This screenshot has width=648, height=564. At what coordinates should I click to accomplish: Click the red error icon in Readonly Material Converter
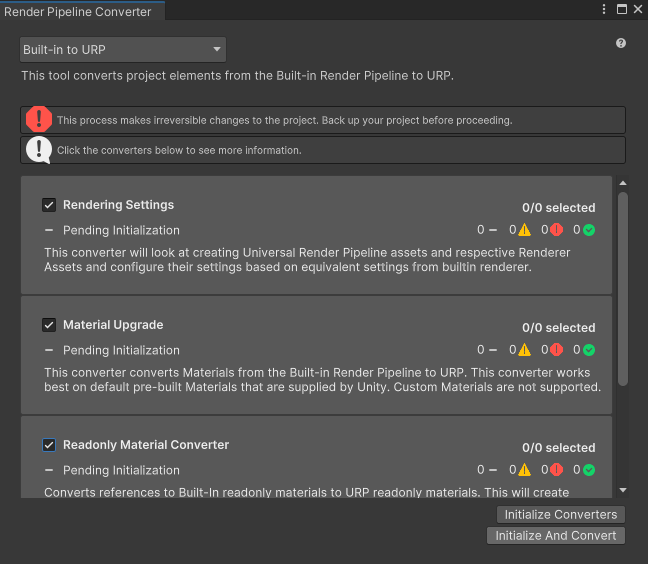point(557,470)
